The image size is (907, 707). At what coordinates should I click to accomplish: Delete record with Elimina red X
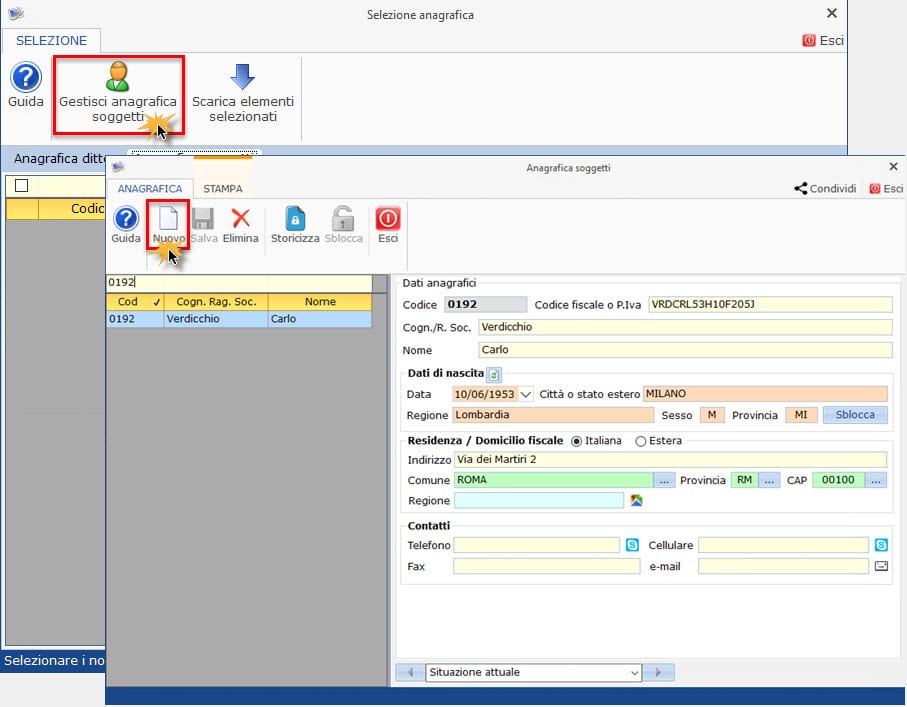pyautogui.click(x=241, y=218)
